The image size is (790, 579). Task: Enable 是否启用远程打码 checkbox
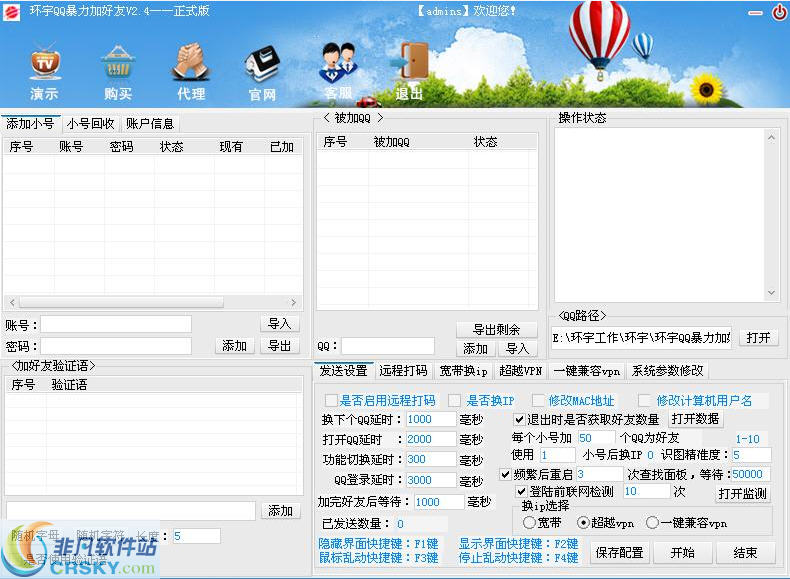[x=331, y=401]
